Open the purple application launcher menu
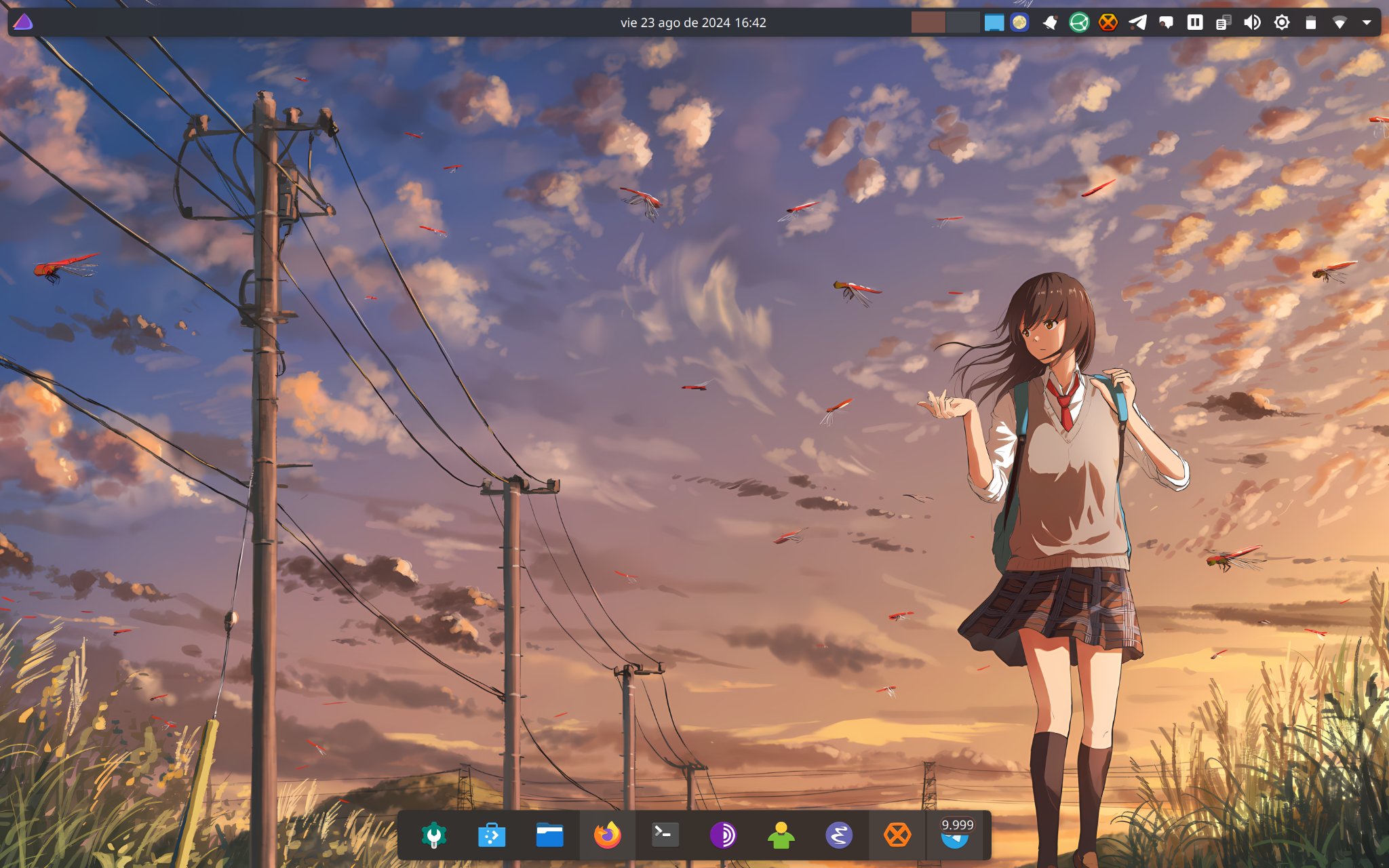Screen dimensions: 1389x868 point(23,22)
